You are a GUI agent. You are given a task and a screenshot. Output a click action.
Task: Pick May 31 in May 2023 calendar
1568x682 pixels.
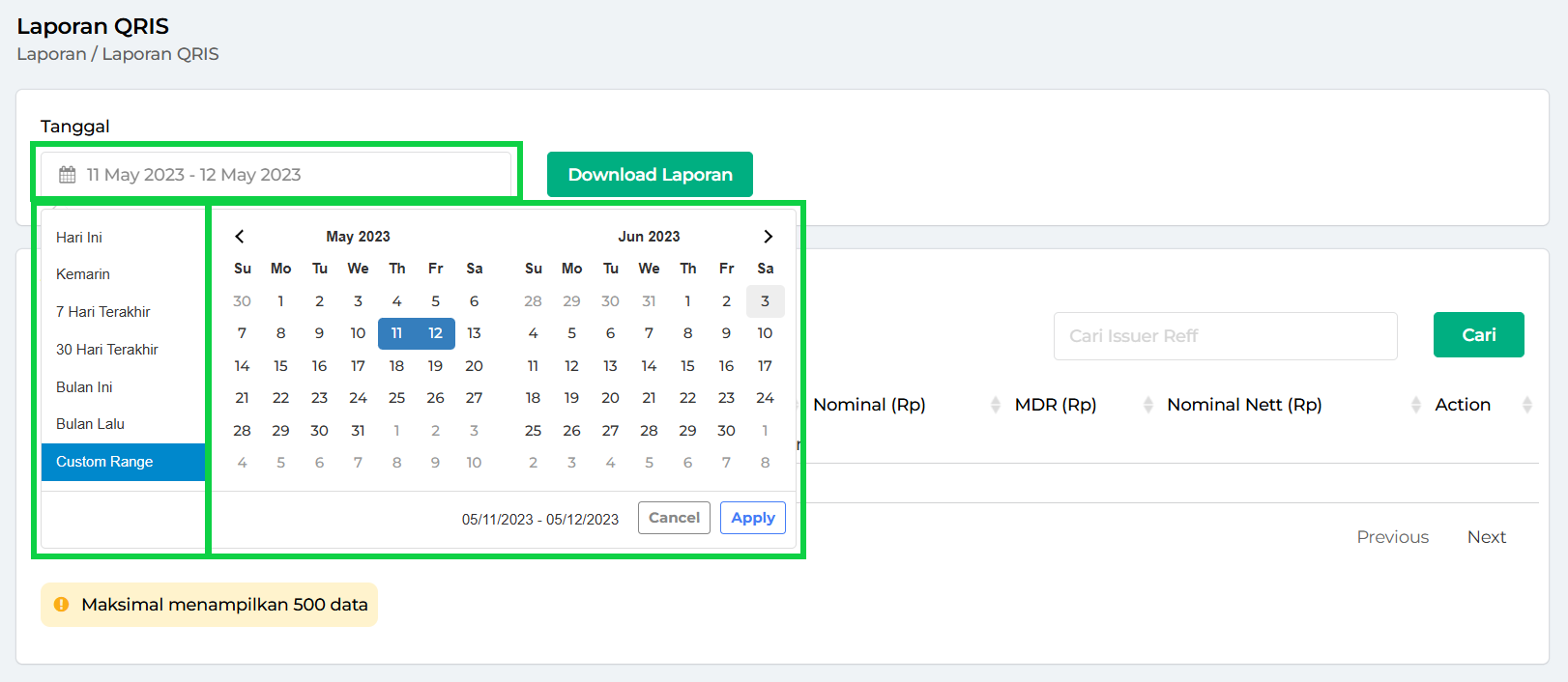pos(359,431)
